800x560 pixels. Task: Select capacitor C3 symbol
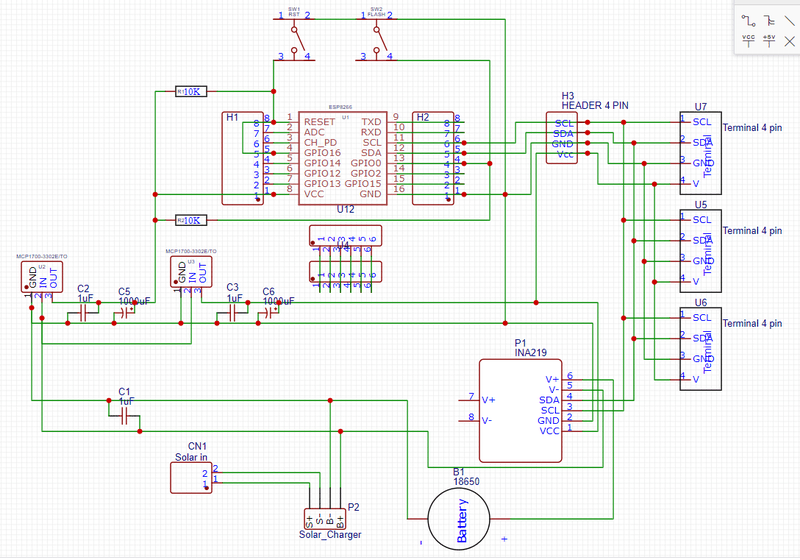tap(233, 314)
